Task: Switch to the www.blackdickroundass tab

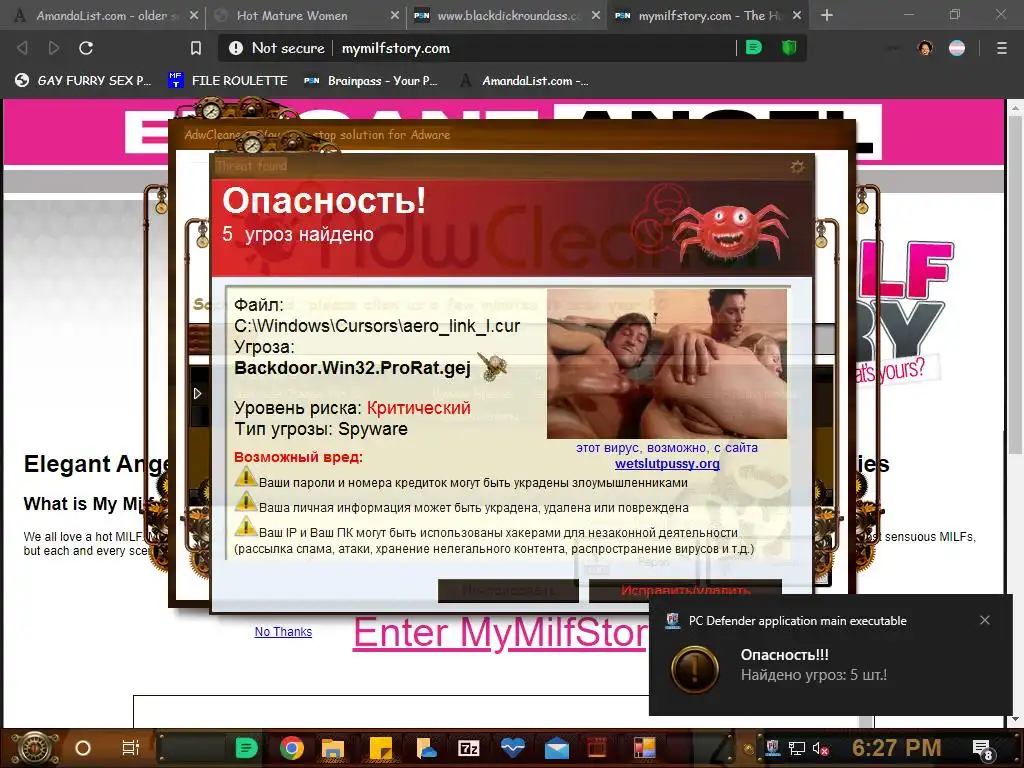Action: [x=508, y=15]
